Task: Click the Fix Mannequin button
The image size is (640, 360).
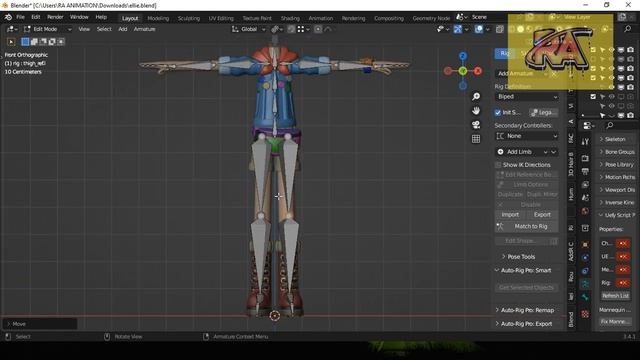Action: (615, 322)
